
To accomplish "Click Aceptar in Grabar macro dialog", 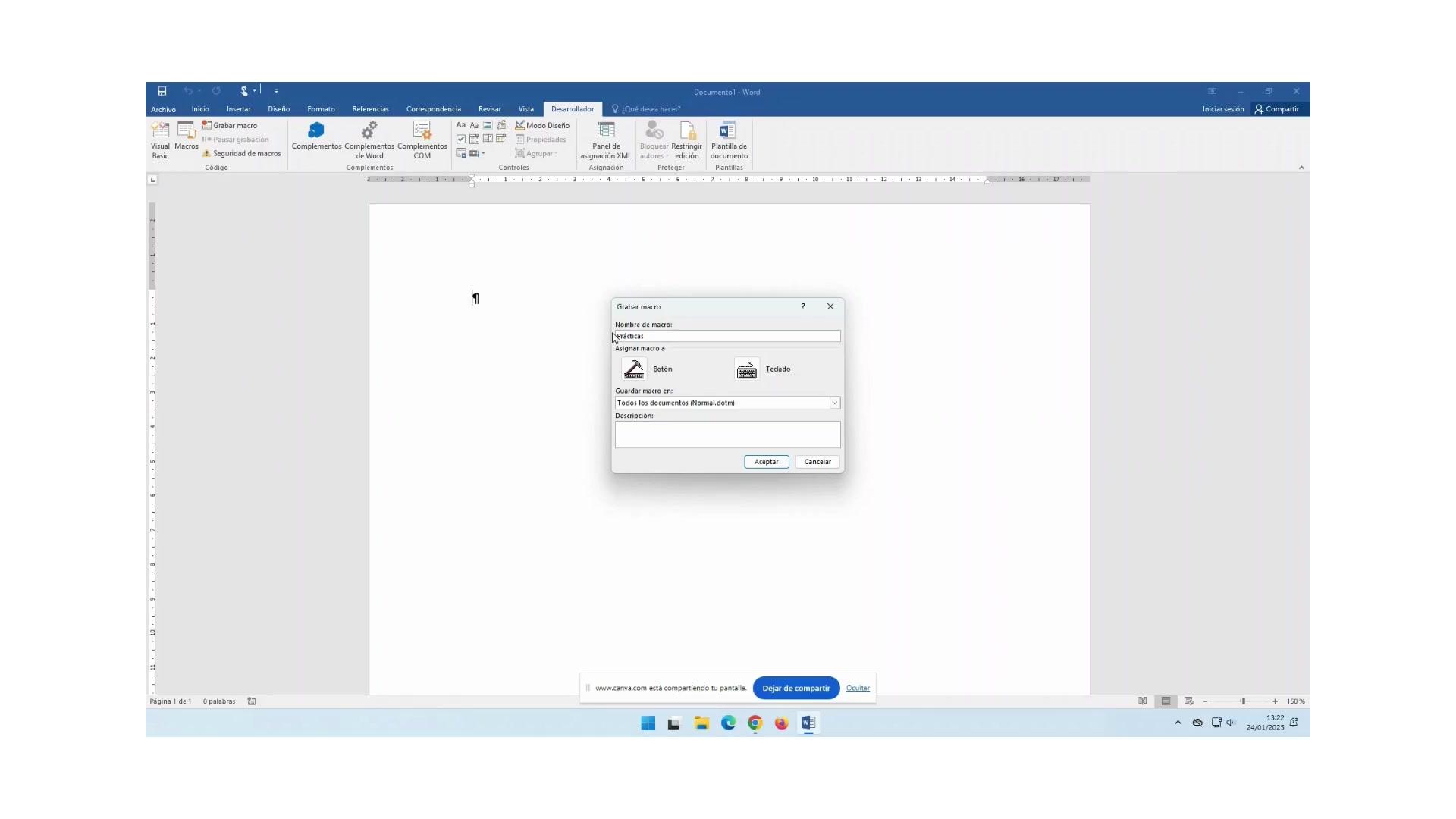I will click(766, 462).
